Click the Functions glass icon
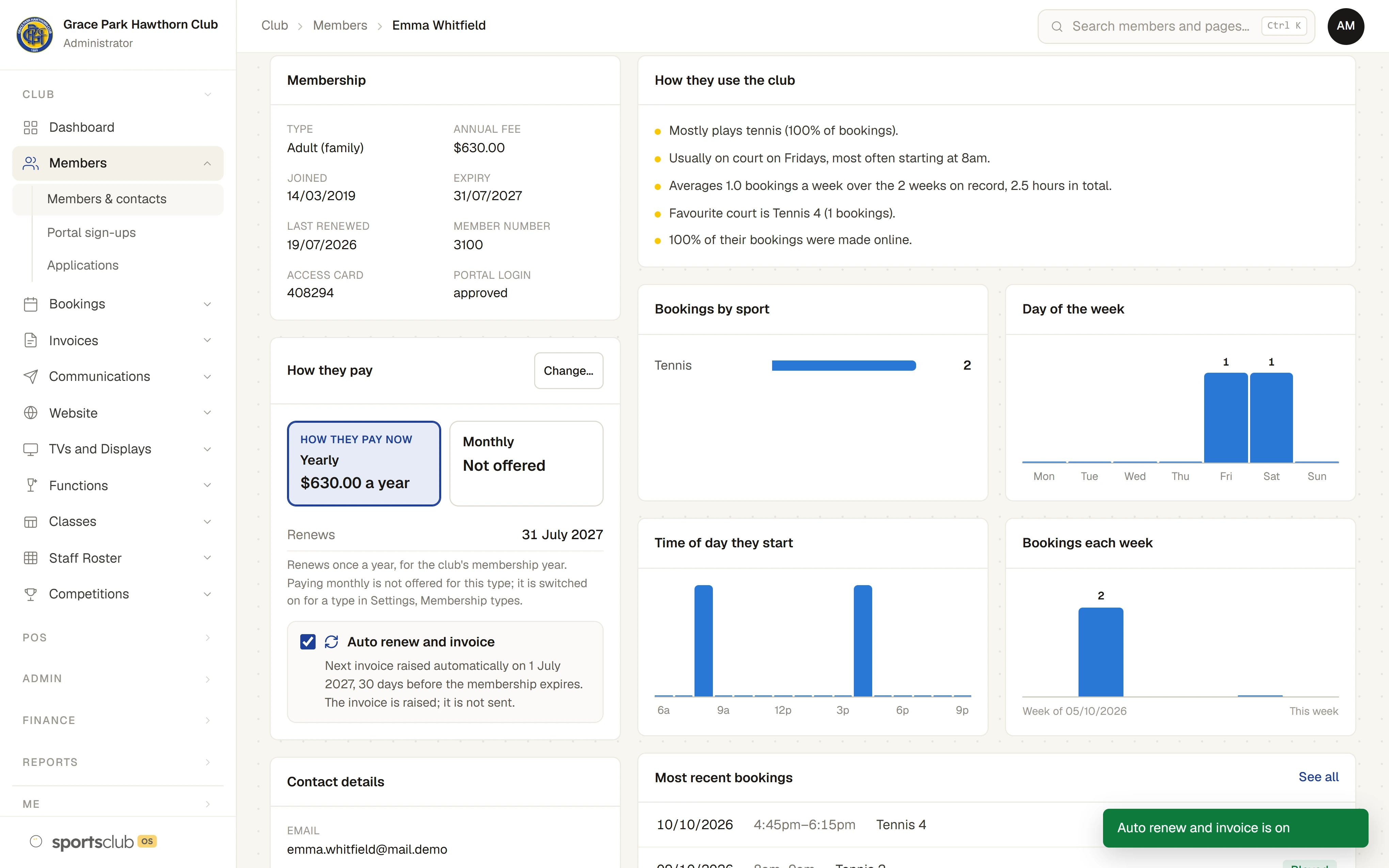Image resolution: width=1389 pixels, height=868 pixels. [x=32, y=485]
